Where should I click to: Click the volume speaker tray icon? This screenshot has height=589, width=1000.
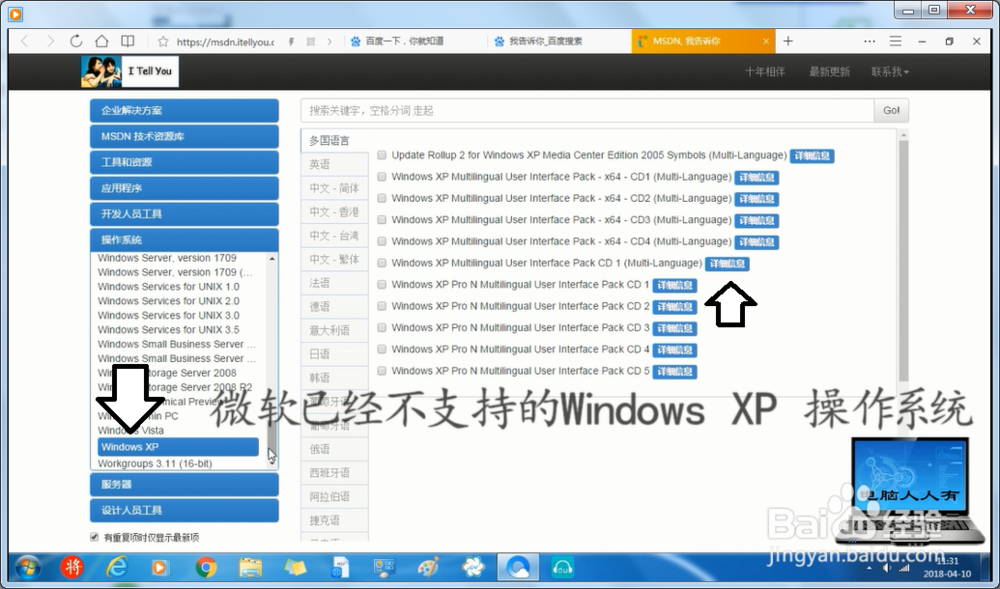point(886,568)
